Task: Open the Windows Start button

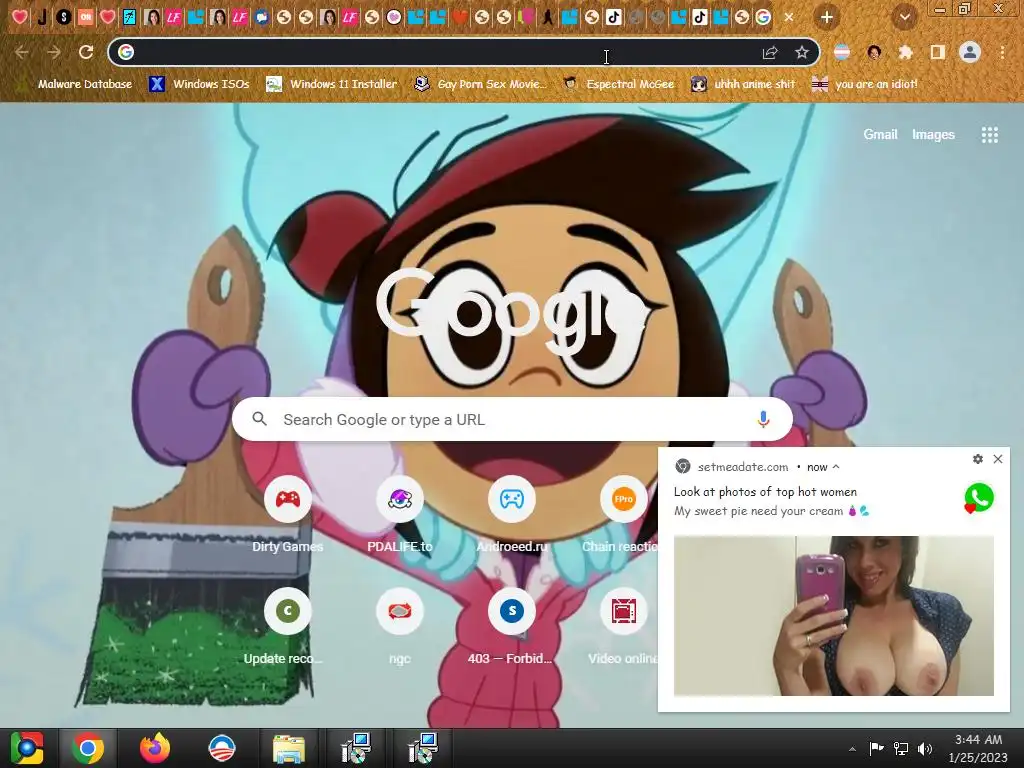Action: [26, 748]
